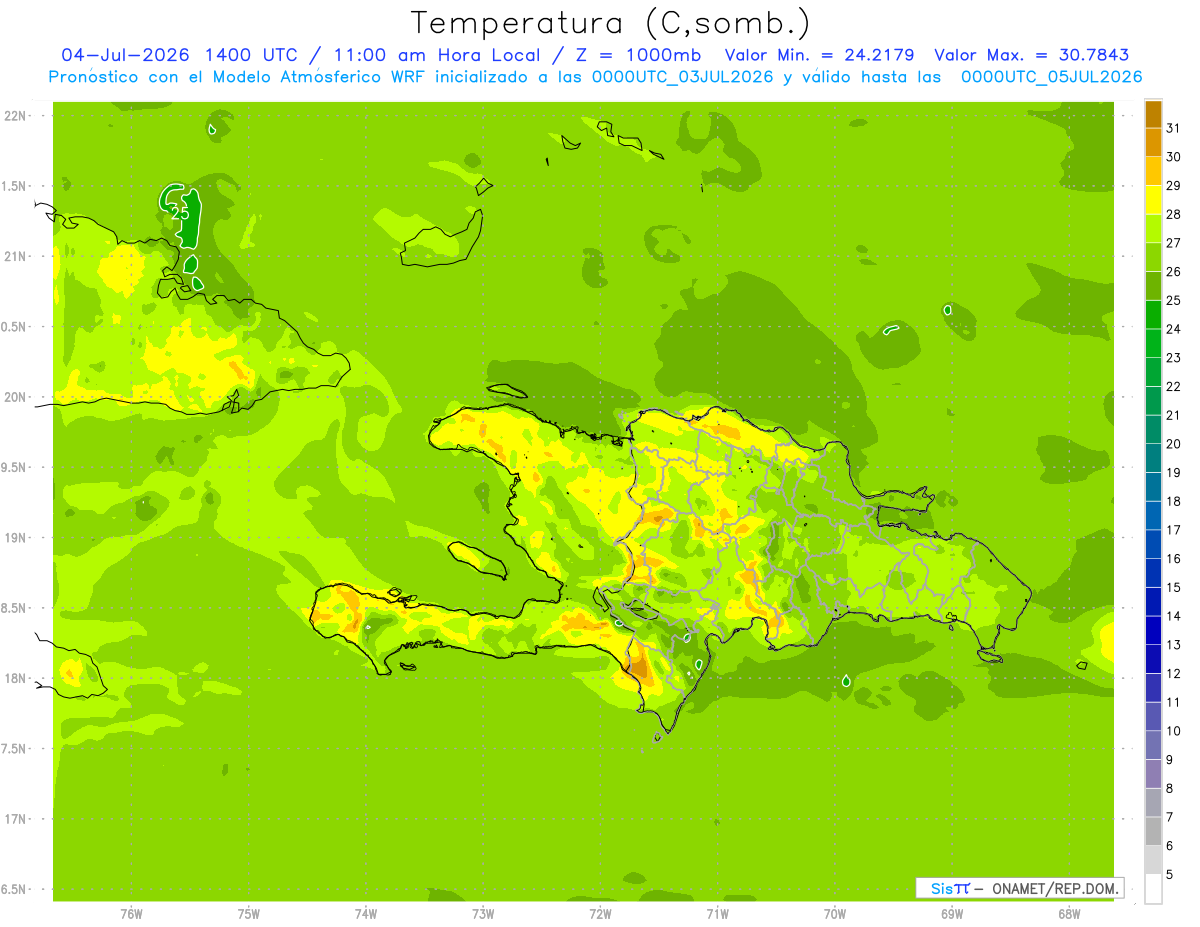Image resolution: width=1200 pixels, height=927 pixels.
Task: Click the "71W" longitude axis label
Action: (717, 914)
